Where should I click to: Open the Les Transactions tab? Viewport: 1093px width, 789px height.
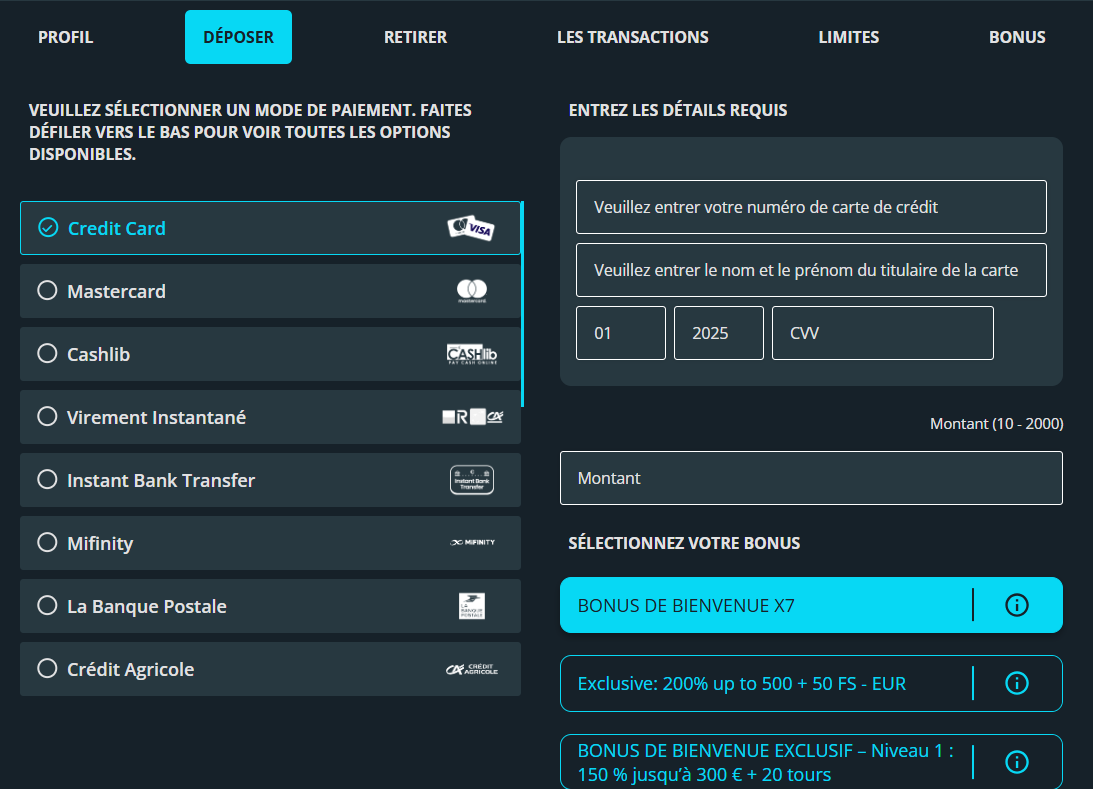(632, 37)
